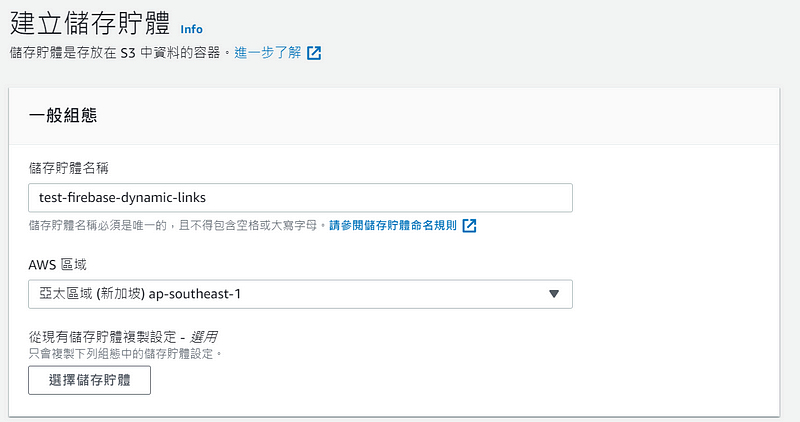The height and width of the screenshot is (422, 800).
Task: Click the 儲存貯體名稱 field label
Action: [x=68, y=168]
